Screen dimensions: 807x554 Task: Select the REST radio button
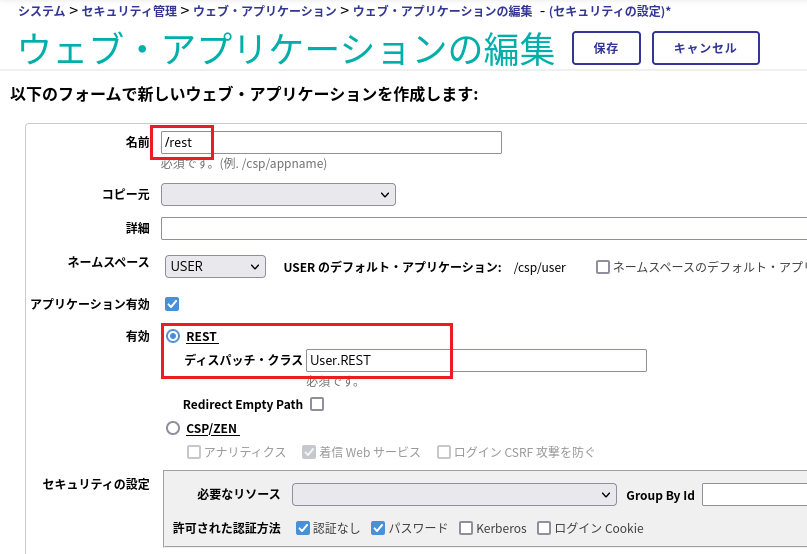pyautogui.click(x=173, y=337)
